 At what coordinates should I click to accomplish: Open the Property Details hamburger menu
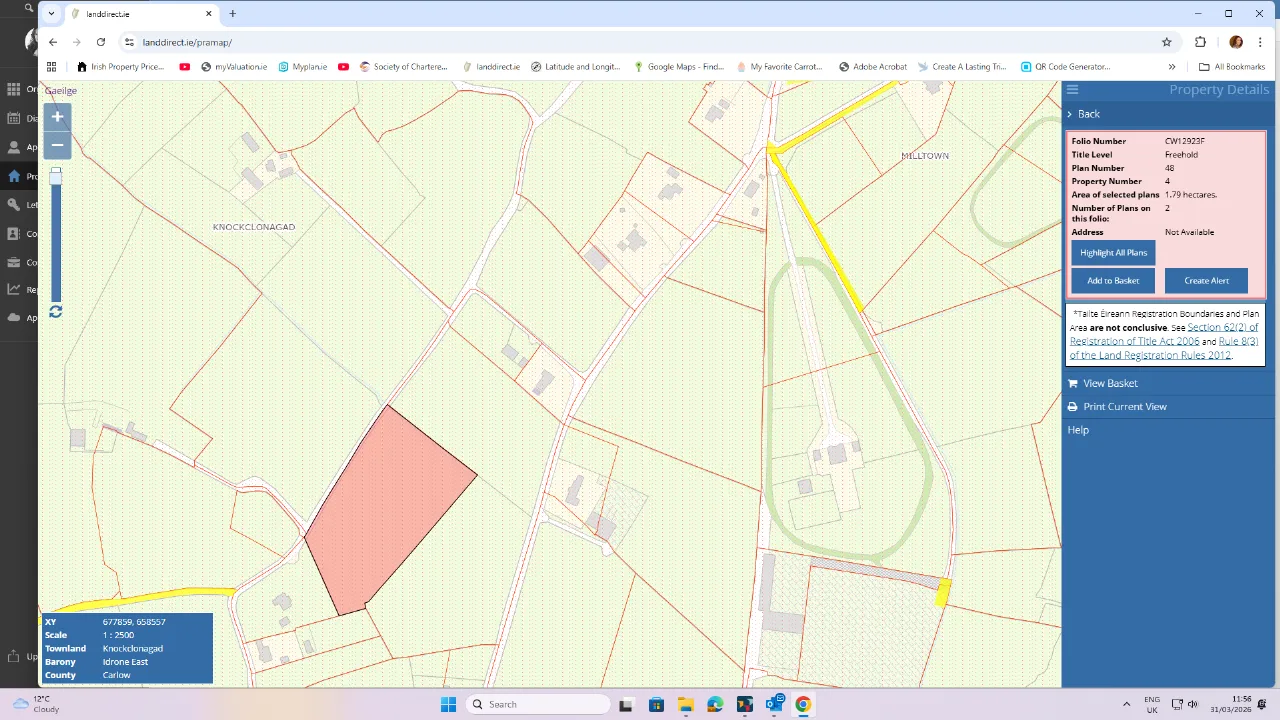1072,89
